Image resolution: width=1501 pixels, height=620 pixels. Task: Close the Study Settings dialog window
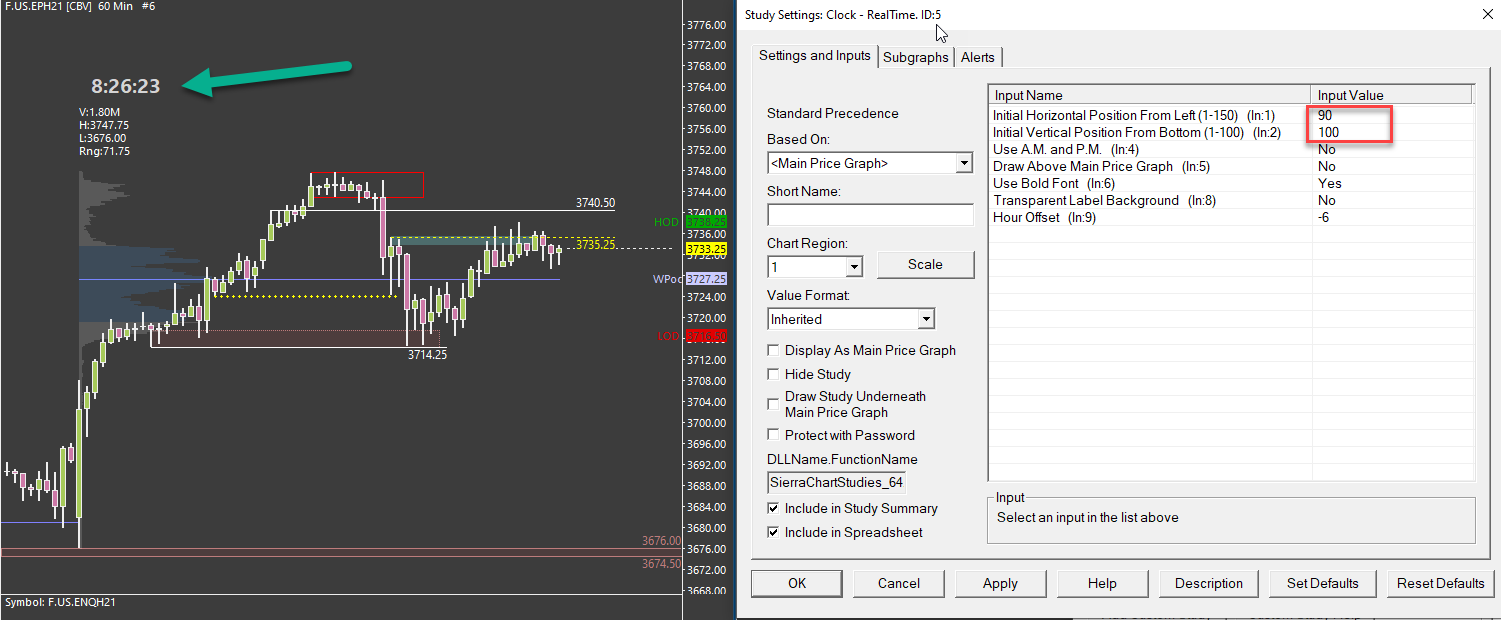click(1485, 14)
